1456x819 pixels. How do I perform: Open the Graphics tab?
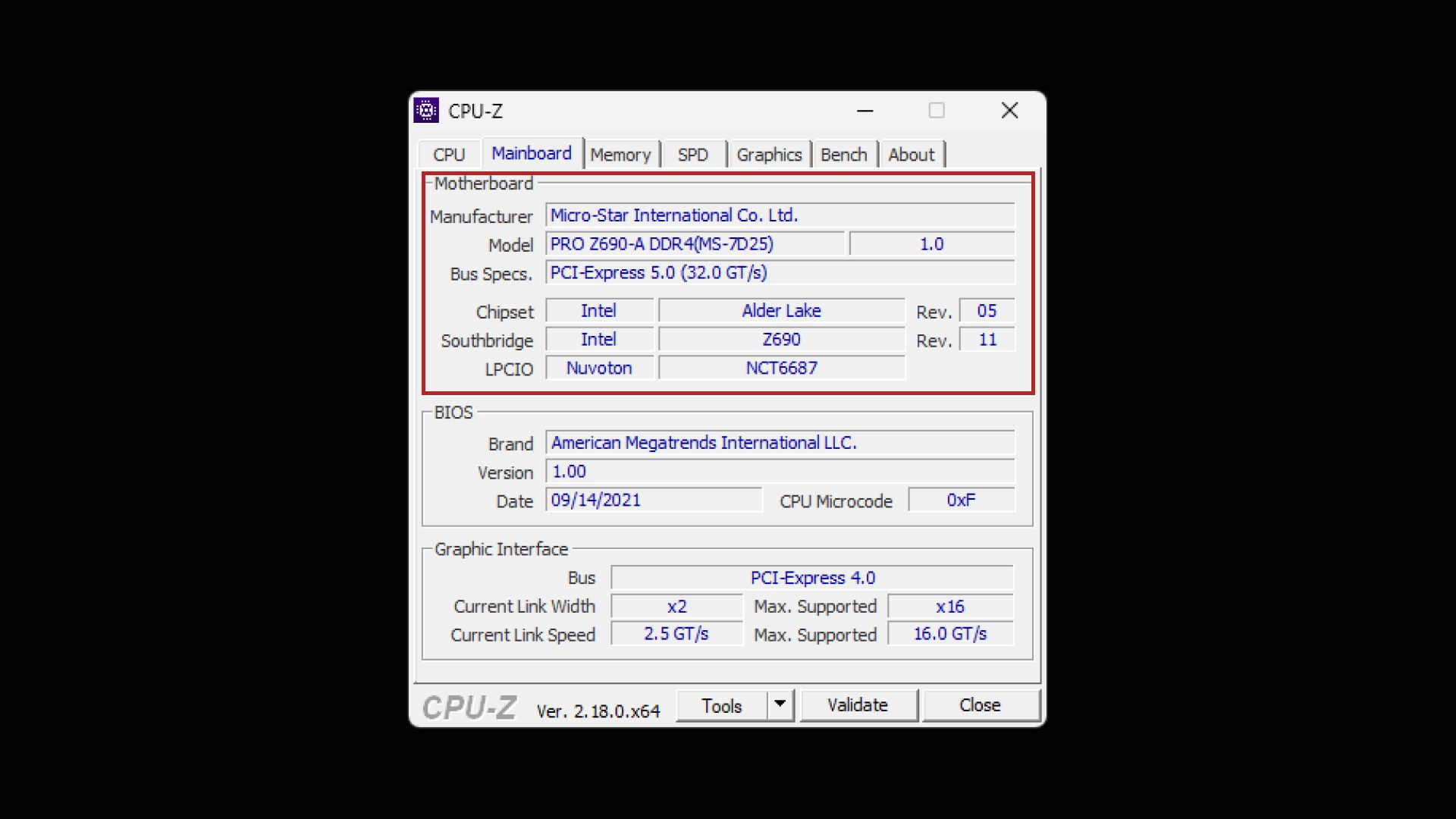click(x=769, y=155)
